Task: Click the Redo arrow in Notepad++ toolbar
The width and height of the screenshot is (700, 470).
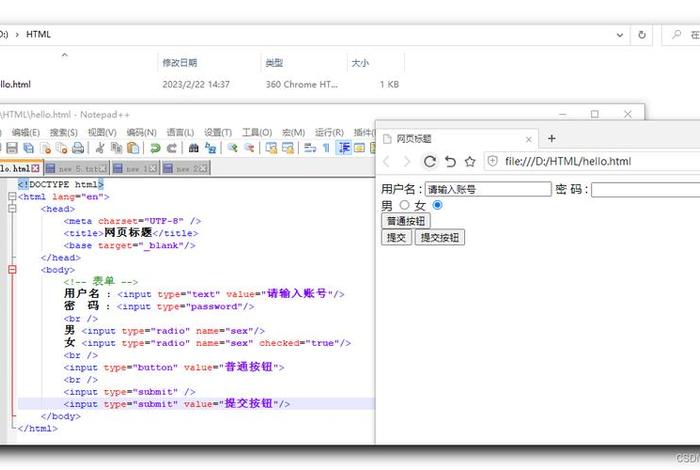Action: (171, 148)
